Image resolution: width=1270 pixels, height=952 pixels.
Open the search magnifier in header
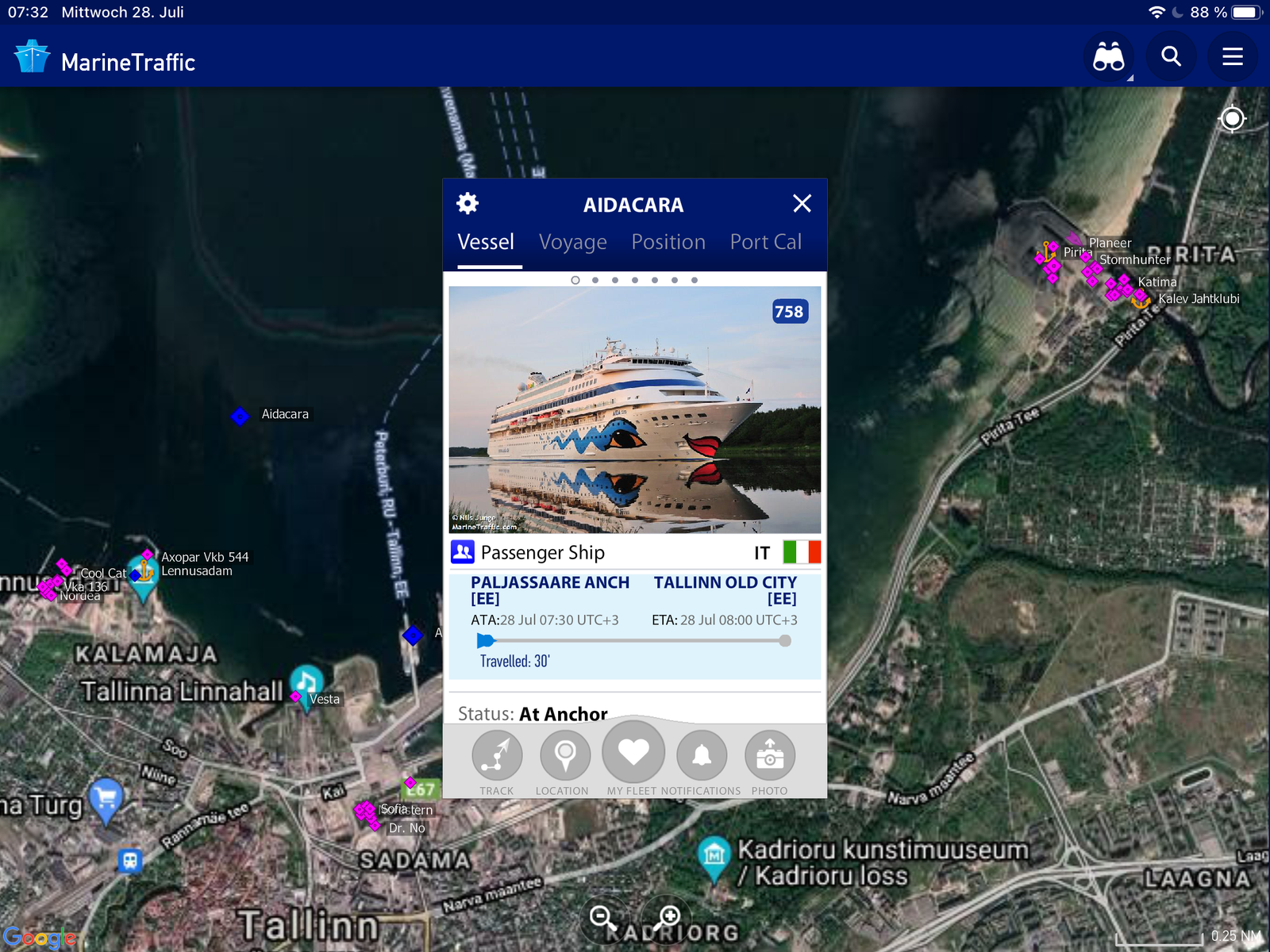click(1171, 57)
